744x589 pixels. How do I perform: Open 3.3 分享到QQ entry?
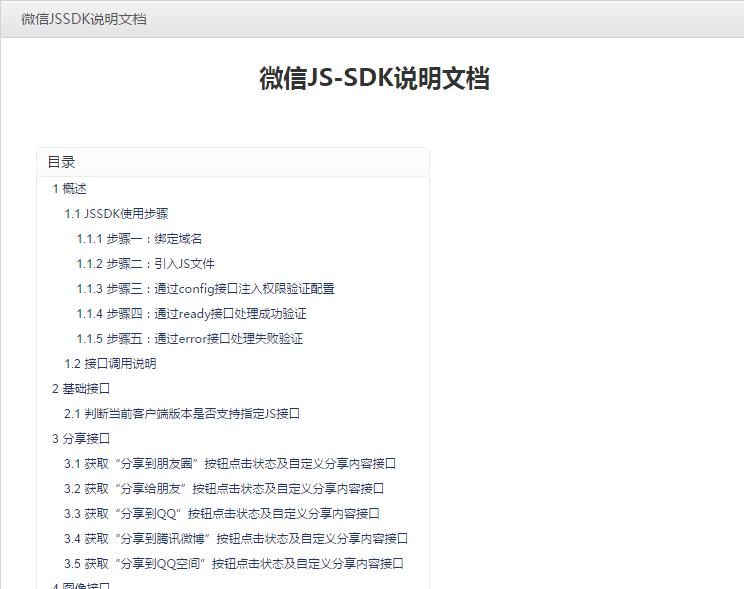click(222, 514)
